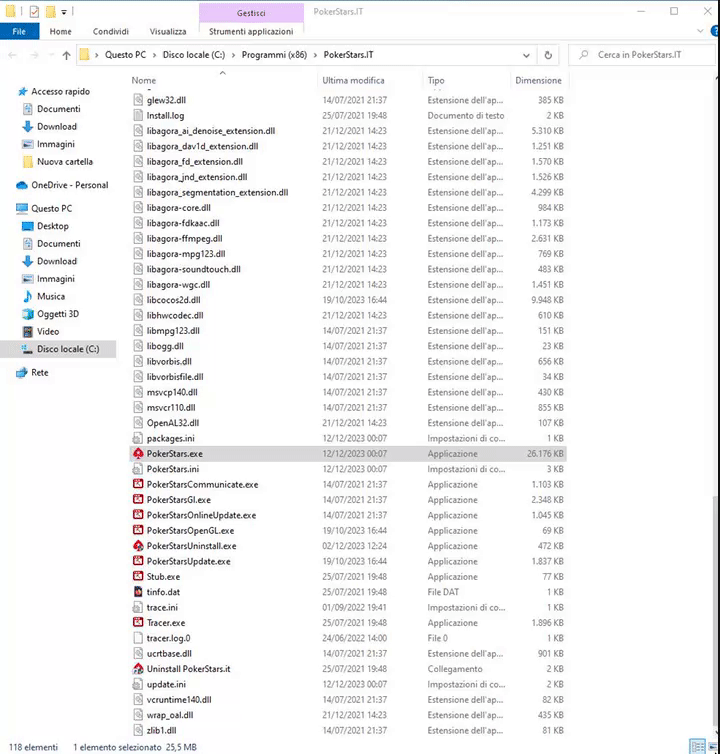Screen dimensions: 720x754
Task: Select libagora_ai_denoise_extension.dll file
Action: point(211,131)
